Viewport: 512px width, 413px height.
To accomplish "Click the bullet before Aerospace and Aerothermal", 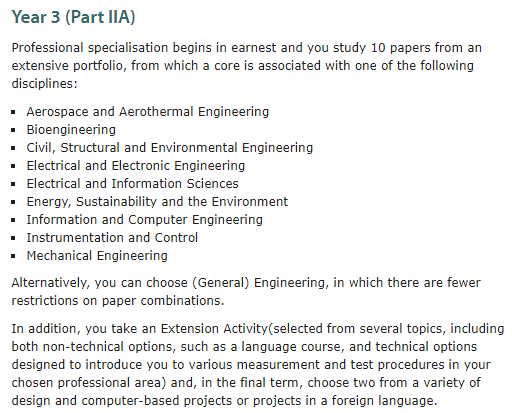I will [13, 112].
